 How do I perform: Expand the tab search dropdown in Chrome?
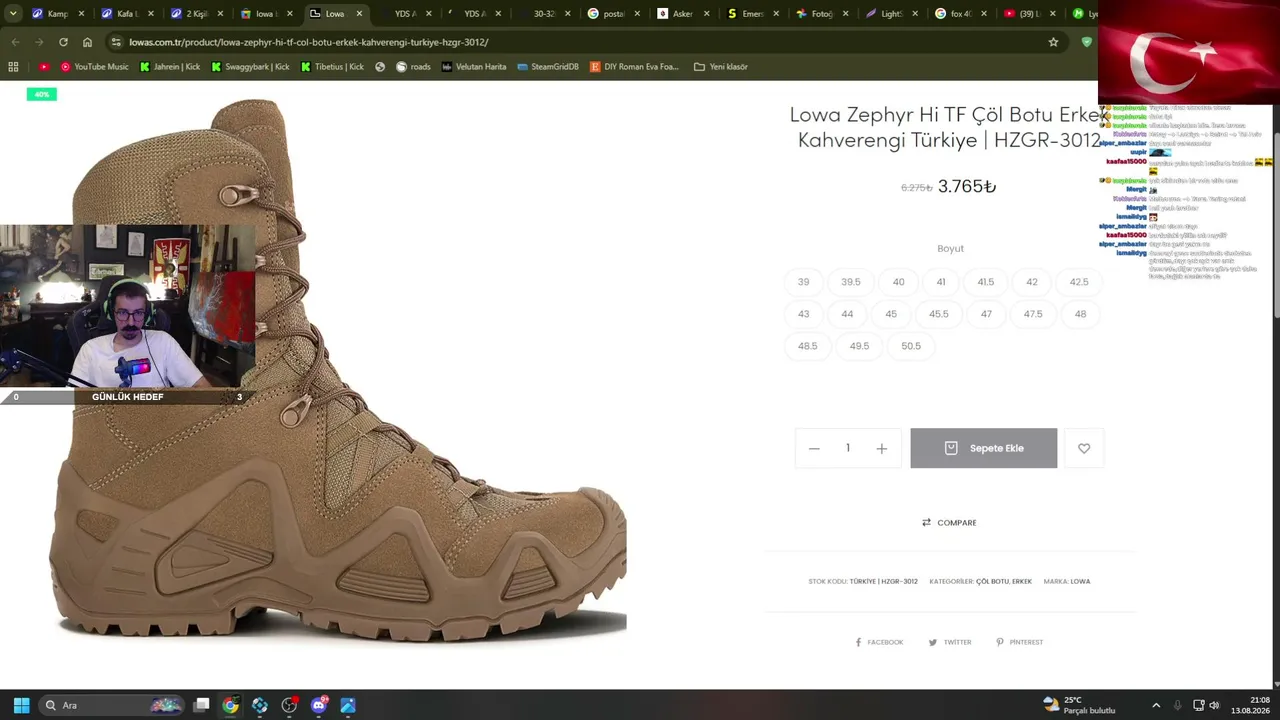coord(13,14)
